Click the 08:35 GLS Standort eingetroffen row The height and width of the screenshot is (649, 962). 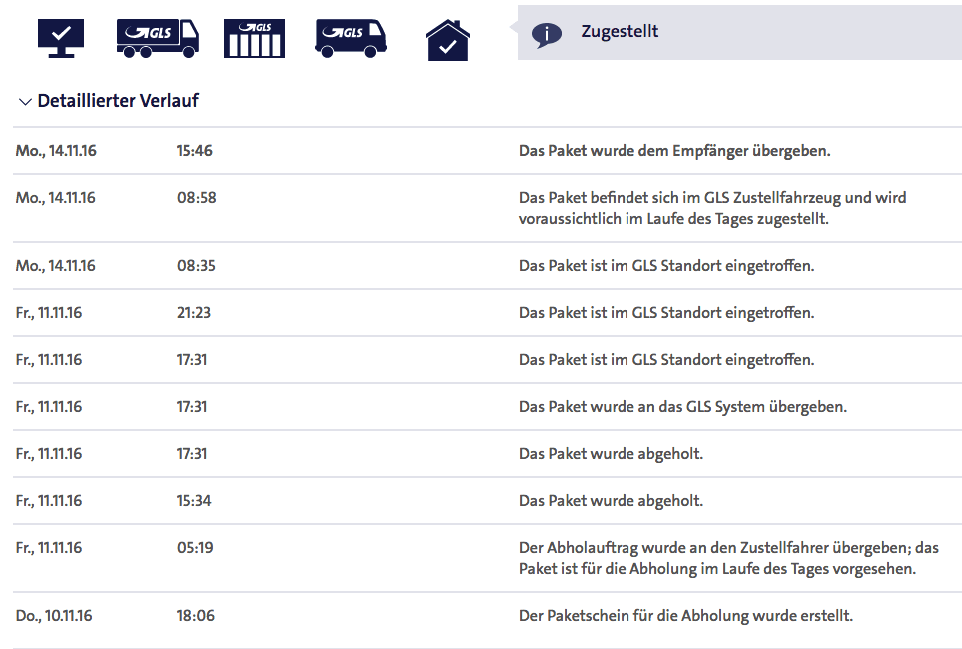pyautogui.click(x=487, y=266)
